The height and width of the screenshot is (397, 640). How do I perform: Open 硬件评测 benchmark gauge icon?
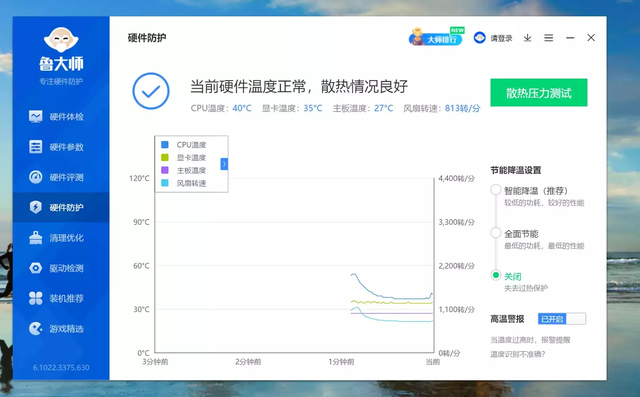point(36,177)
